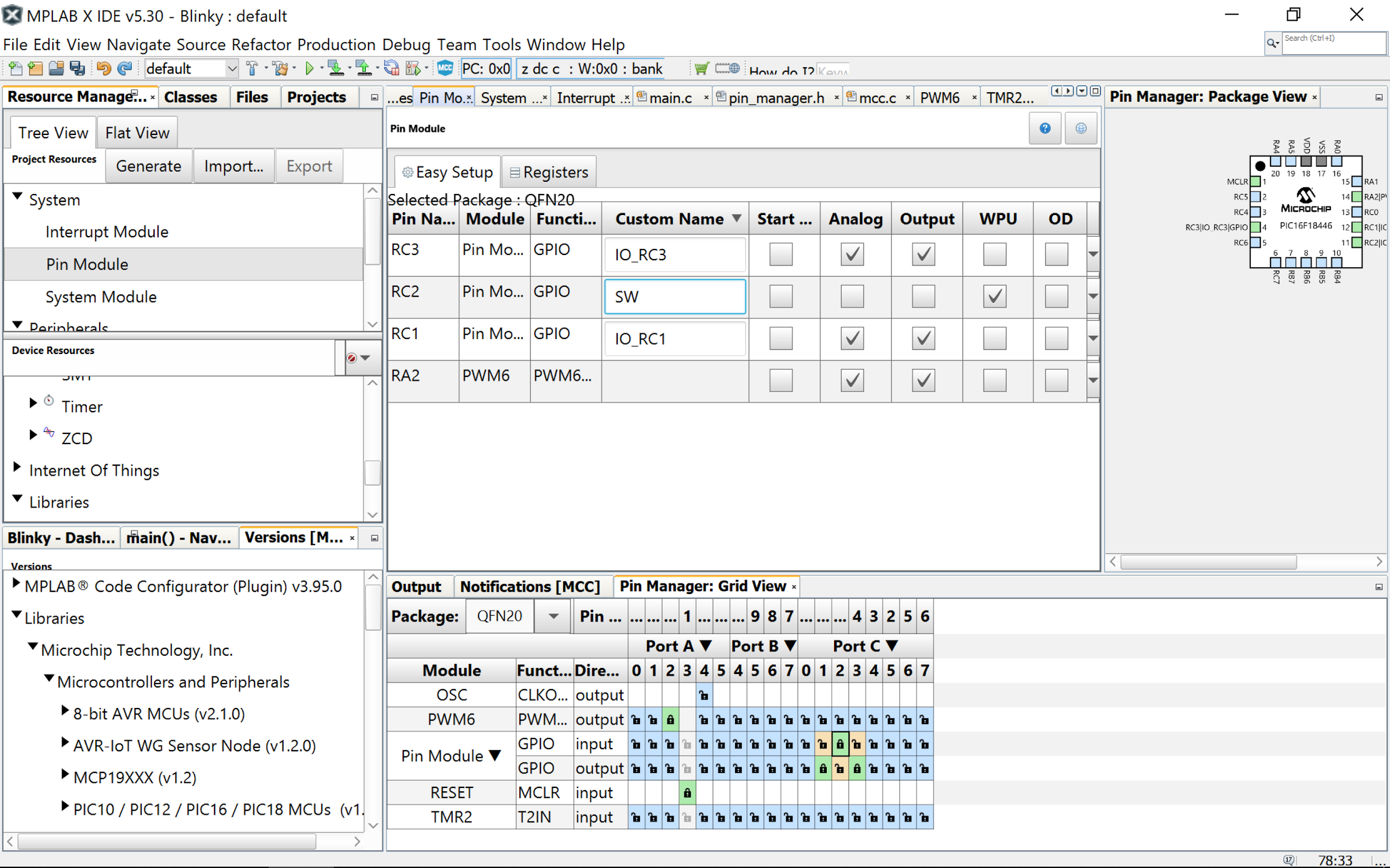The image size is (1390, 868).
Task: Click the IO_RC1 custom name field
Action: click(675, 339)
